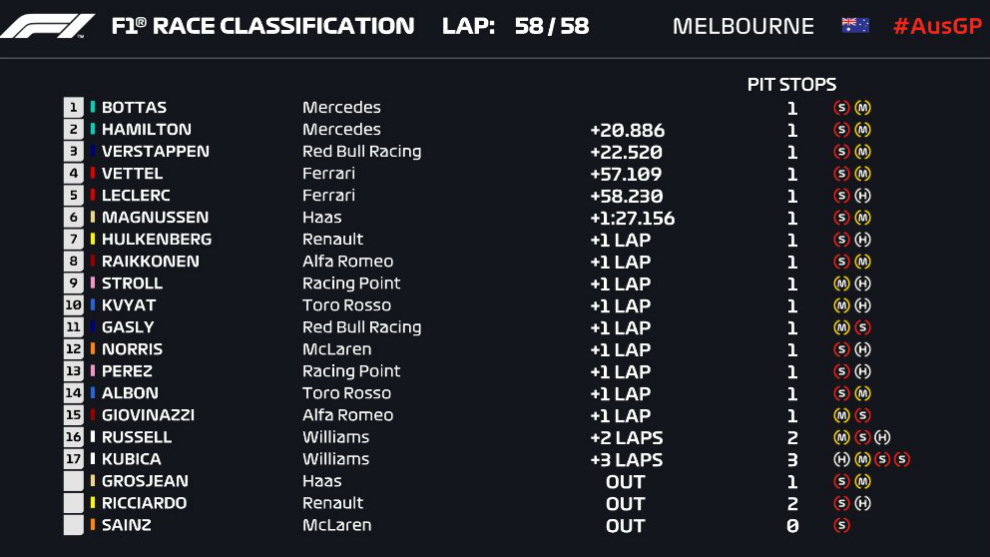Click the MELBOURNE location label
The height and width of the screenshot is (557, 990).
(743, 26)
